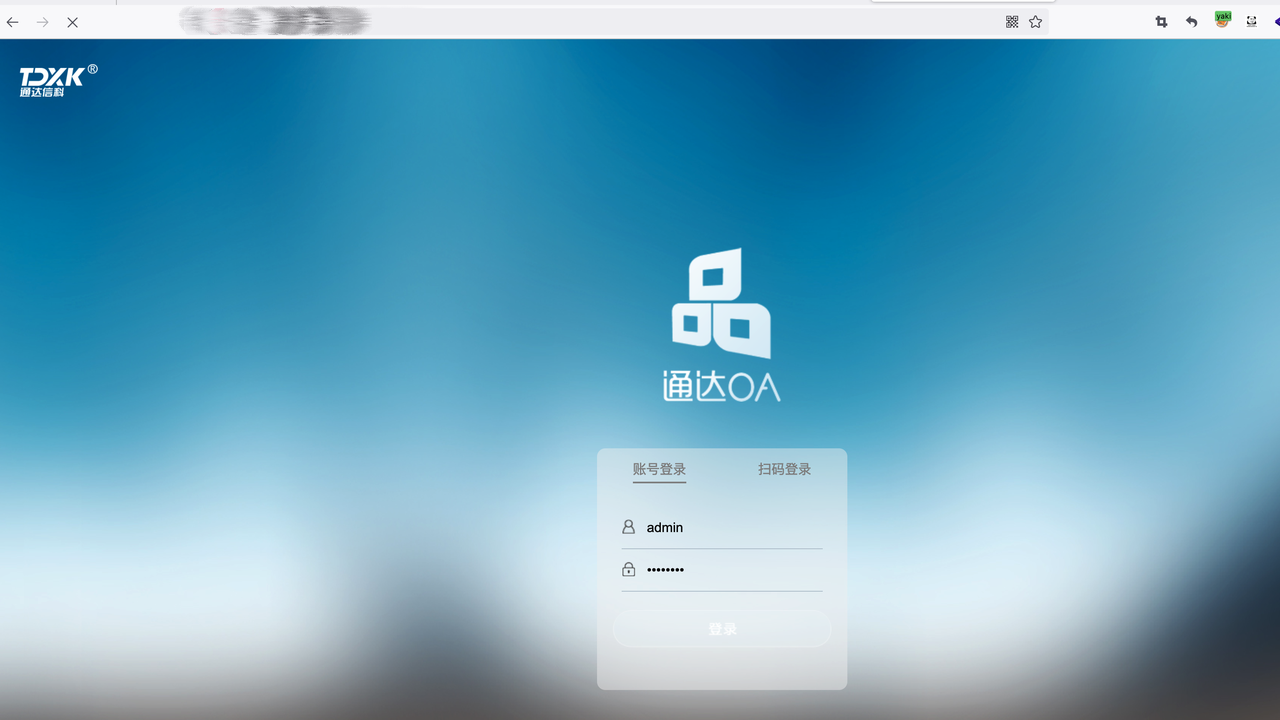Click the lock icon beside password
The image size is (1280, 720).
click(628, 569)
